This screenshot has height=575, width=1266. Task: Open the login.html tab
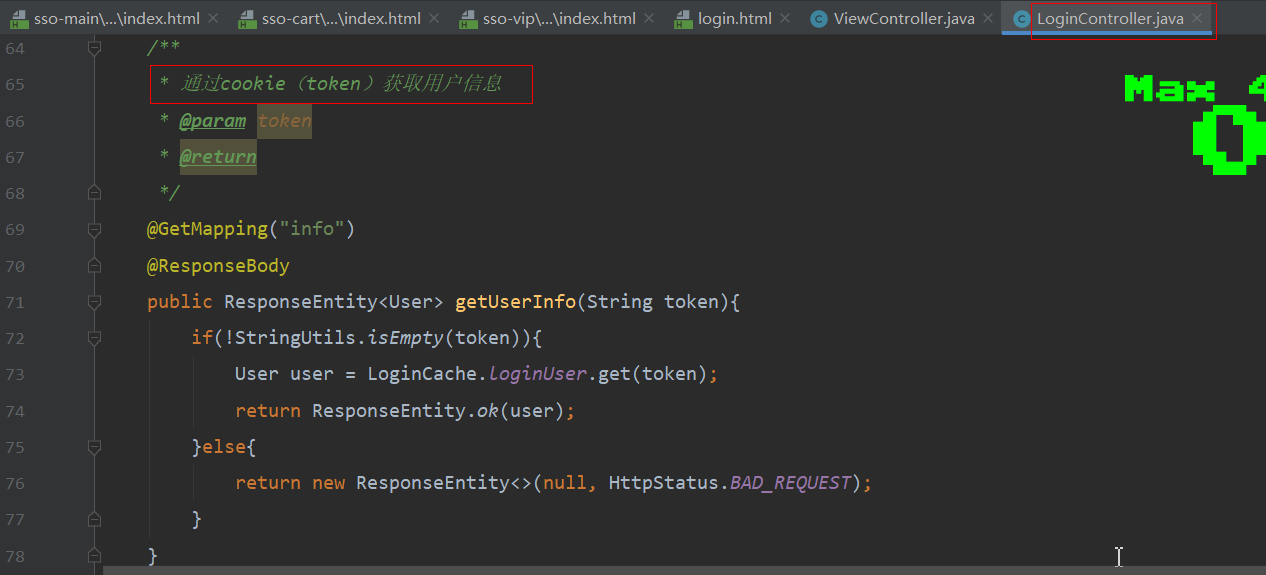click(x=733, y=19)
